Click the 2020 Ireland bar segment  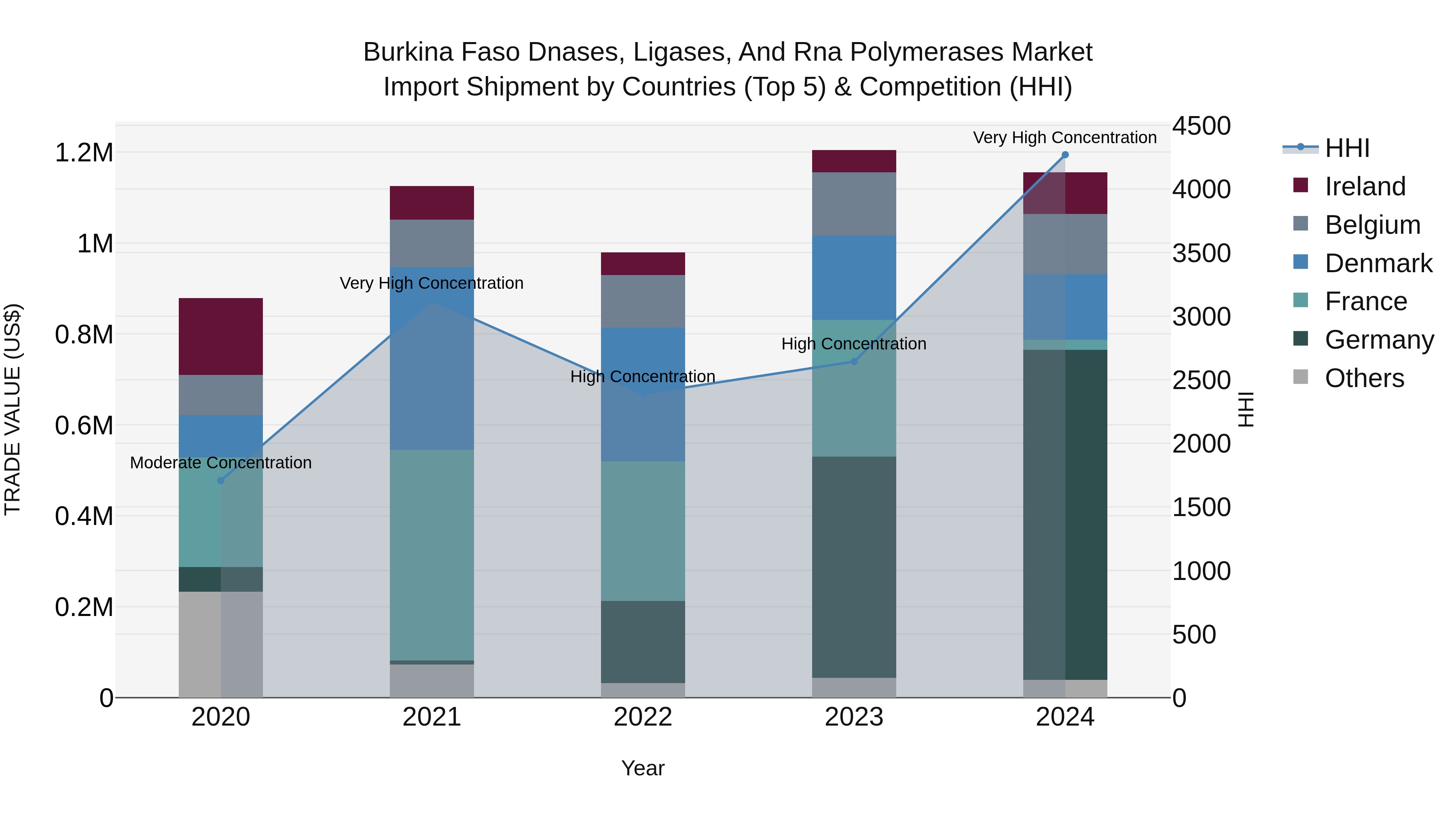[x=221, y=336]
